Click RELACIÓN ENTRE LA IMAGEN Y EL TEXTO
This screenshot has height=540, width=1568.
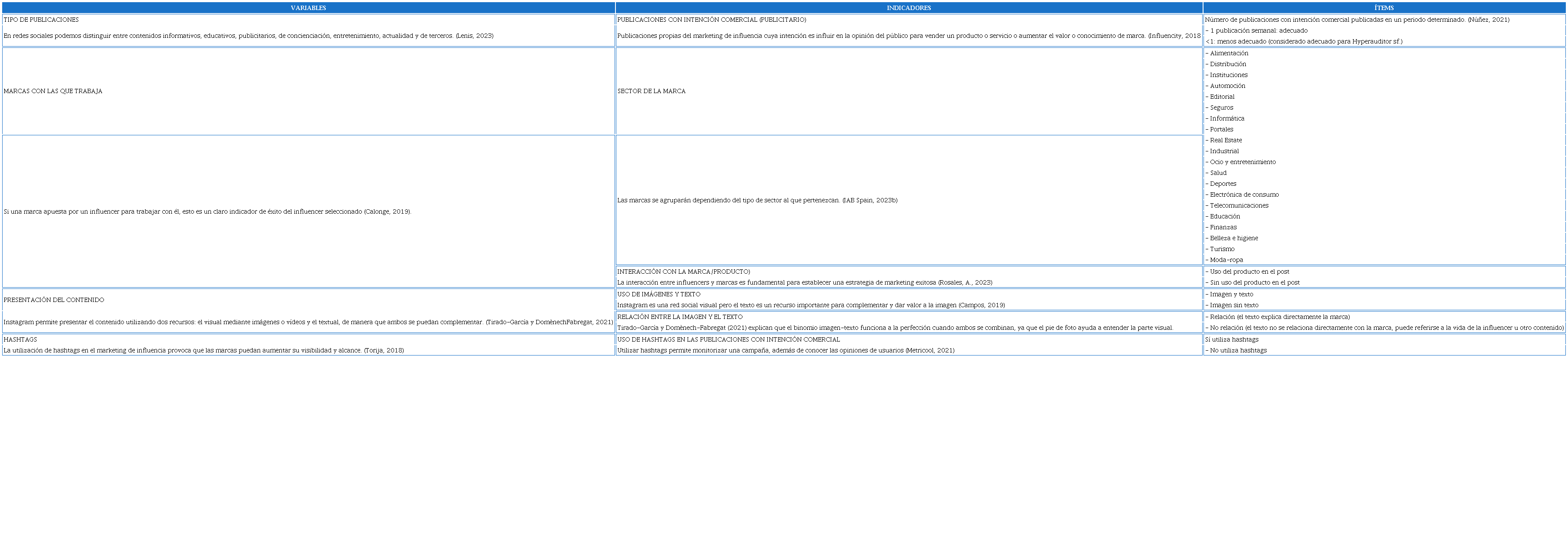[x=680, y=317]
